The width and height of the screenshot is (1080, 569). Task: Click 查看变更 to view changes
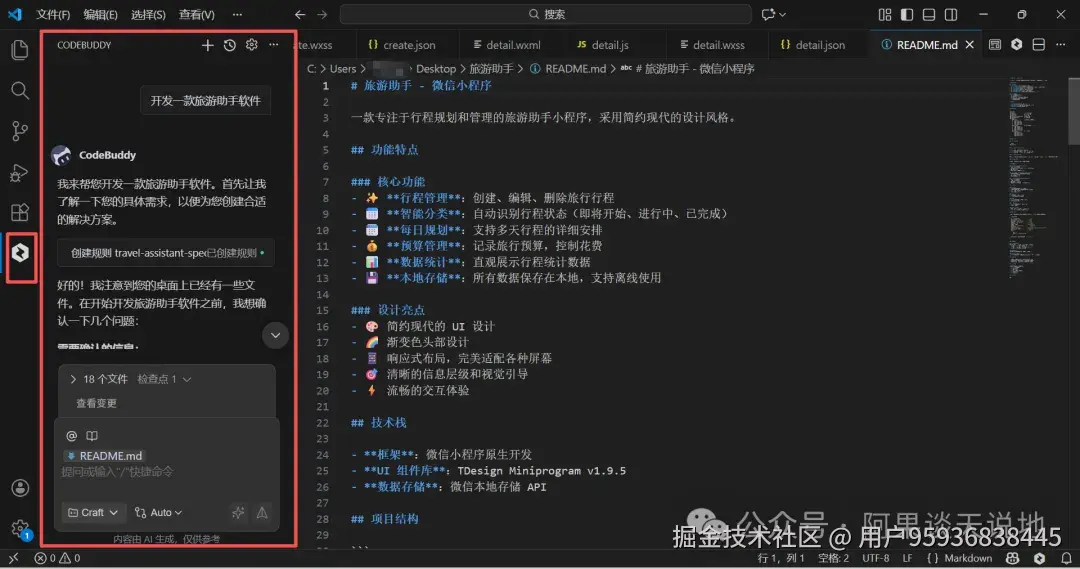pyautogui.click(x=96, y=403)
